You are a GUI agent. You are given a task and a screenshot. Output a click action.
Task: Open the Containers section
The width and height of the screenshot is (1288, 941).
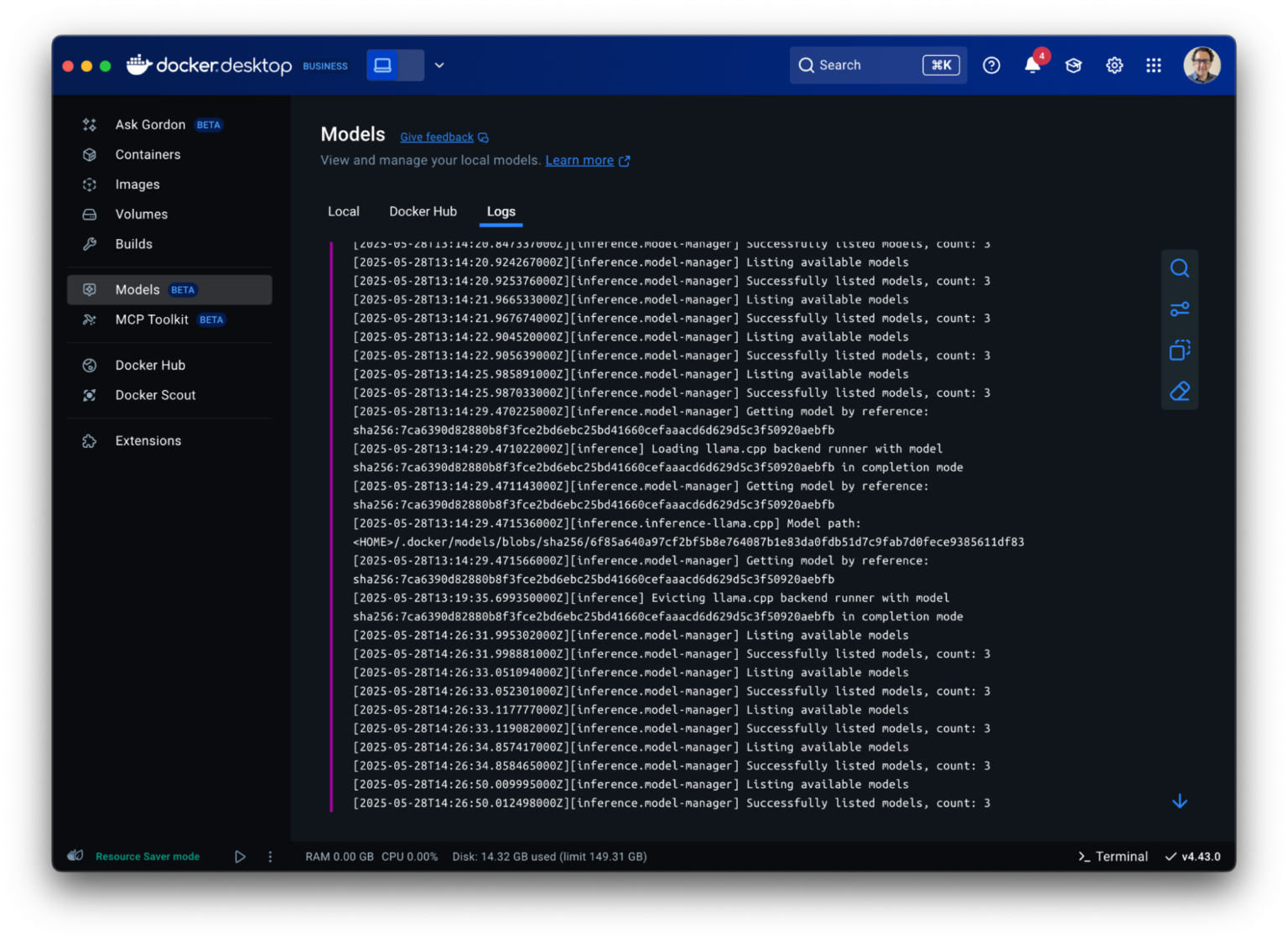pyautogui.click(x=148, y=154)
